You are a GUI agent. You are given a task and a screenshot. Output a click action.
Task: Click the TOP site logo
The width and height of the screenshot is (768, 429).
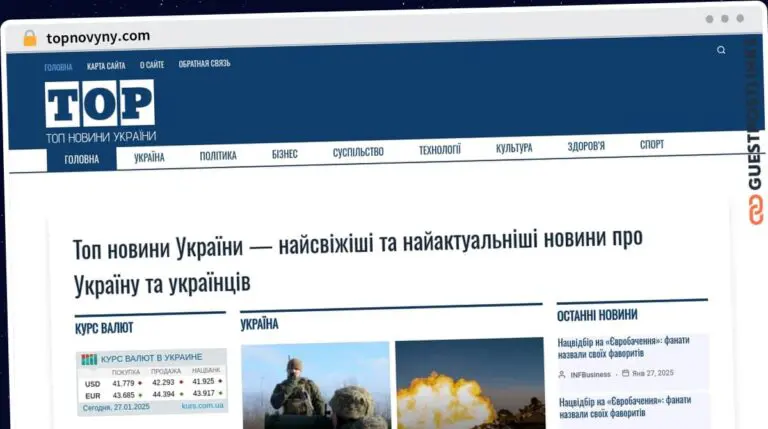tap(100, 104)
